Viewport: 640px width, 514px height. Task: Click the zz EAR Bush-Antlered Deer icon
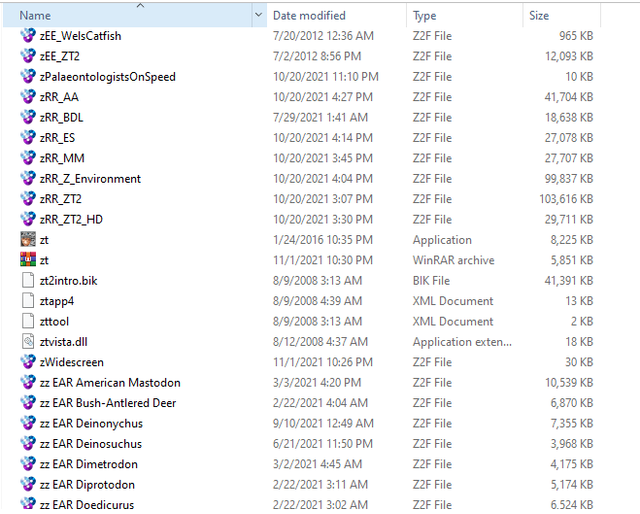point(28,403)
